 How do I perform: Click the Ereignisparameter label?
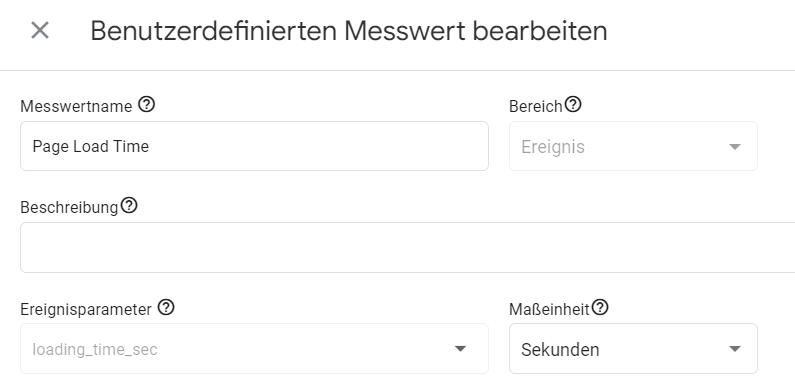86,309
